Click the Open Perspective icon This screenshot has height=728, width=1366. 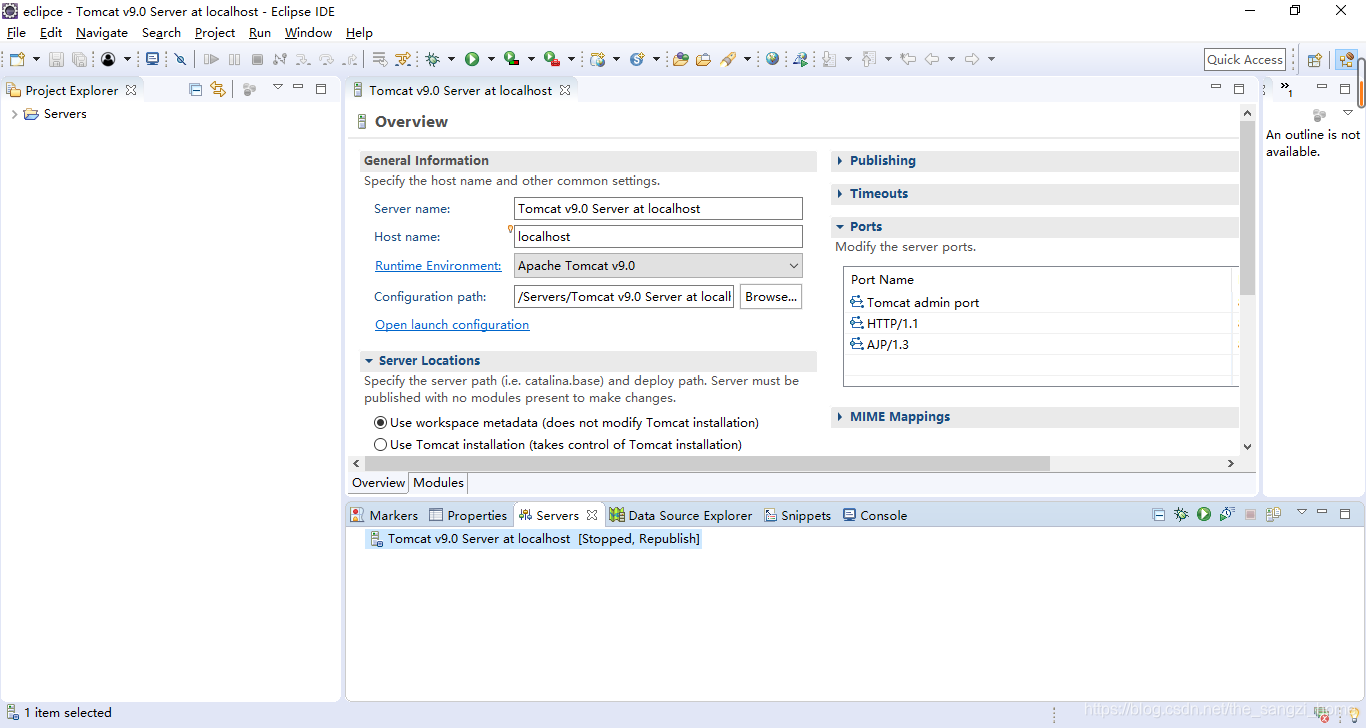(x=1315, y=59)
